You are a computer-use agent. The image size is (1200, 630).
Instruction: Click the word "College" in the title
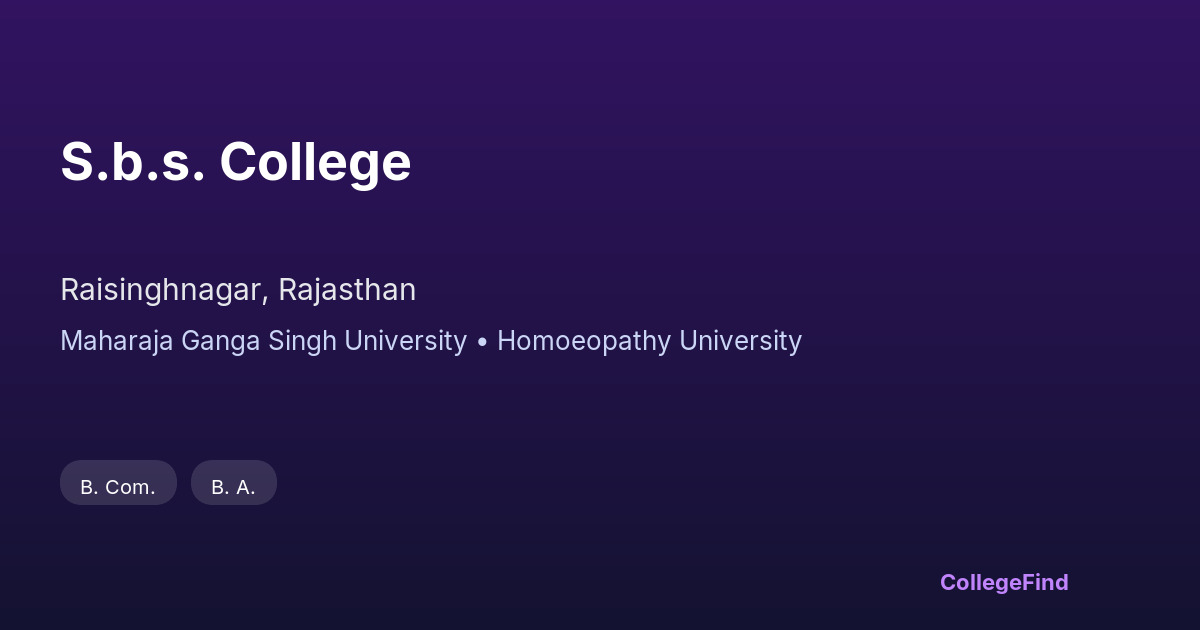pos(315,162)
